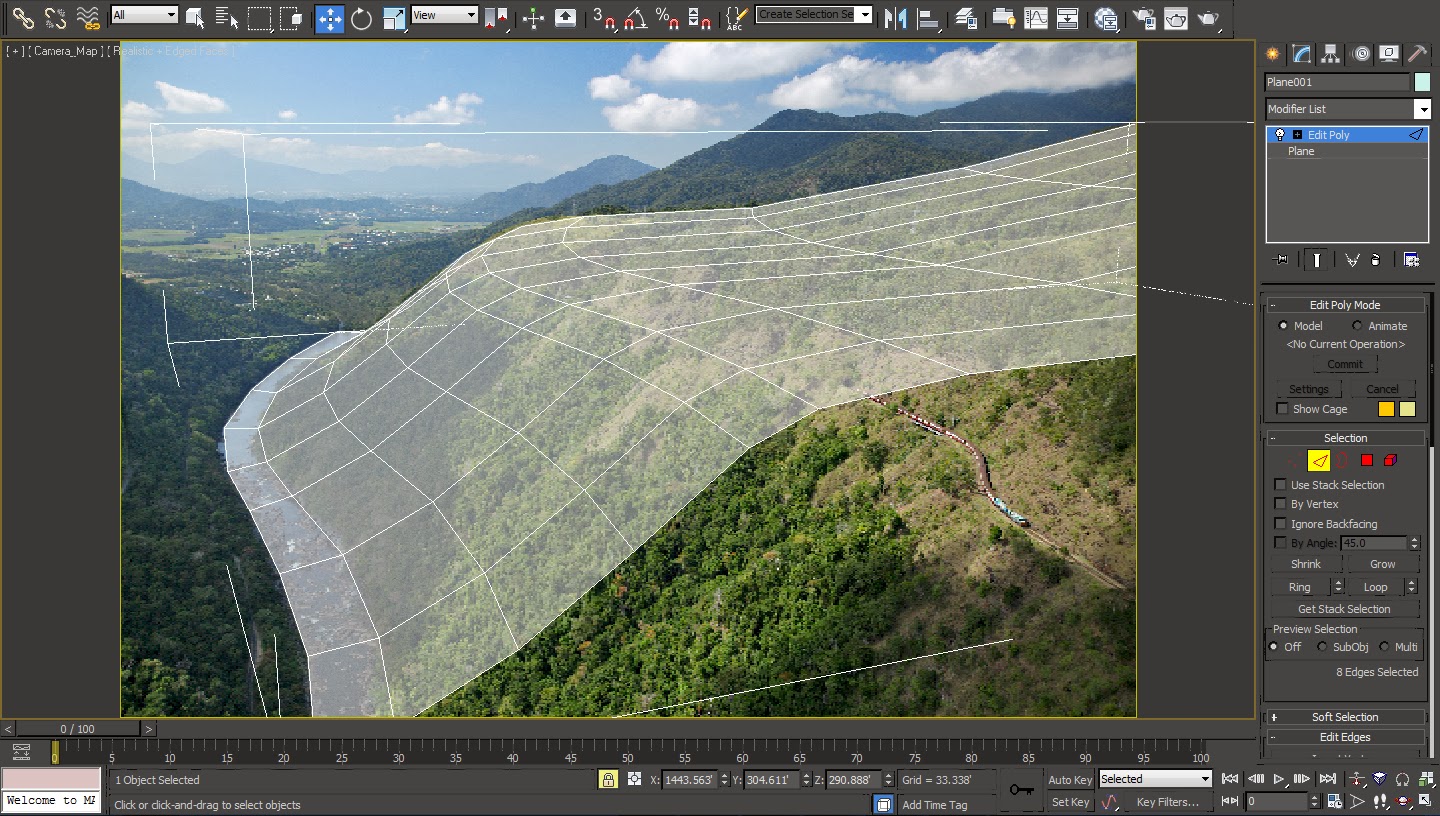Viewport: 1440px width, 816px height.
Task: Expand the Soft Selection rollout
Action: click(x=1344, y=717)
